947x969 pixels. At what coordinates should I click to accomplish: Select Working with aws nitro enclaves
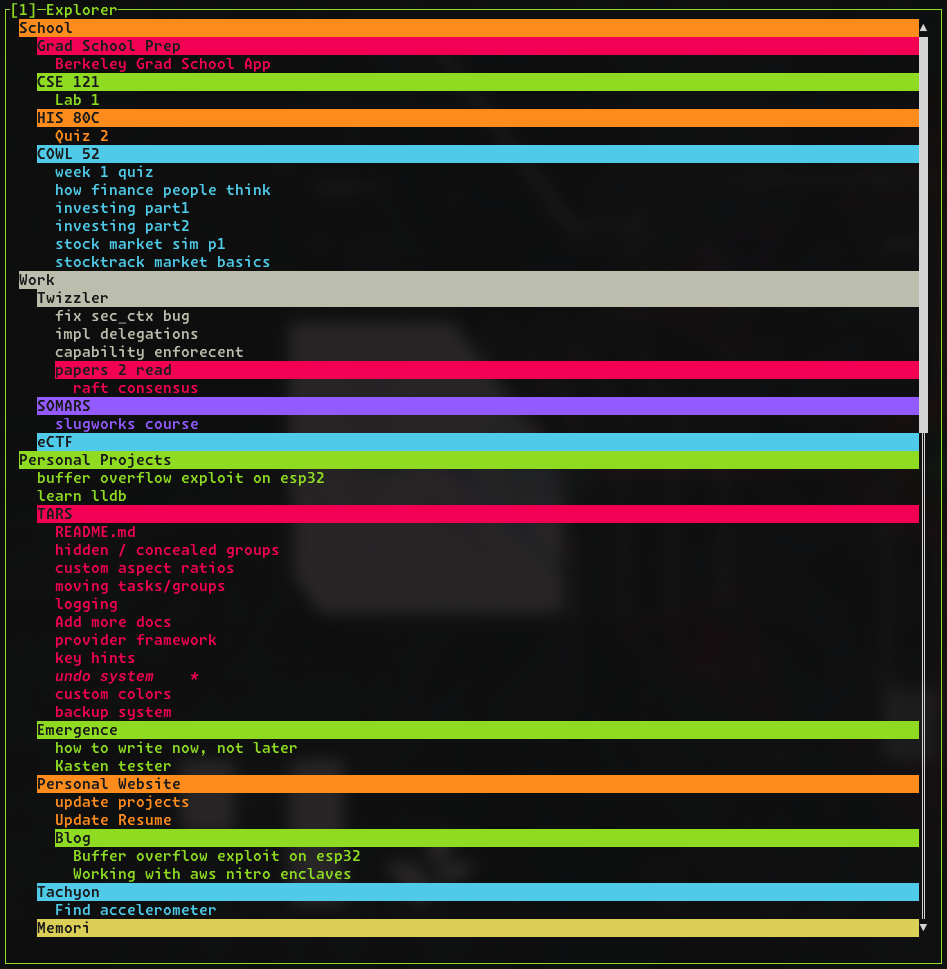pos(212,874)
